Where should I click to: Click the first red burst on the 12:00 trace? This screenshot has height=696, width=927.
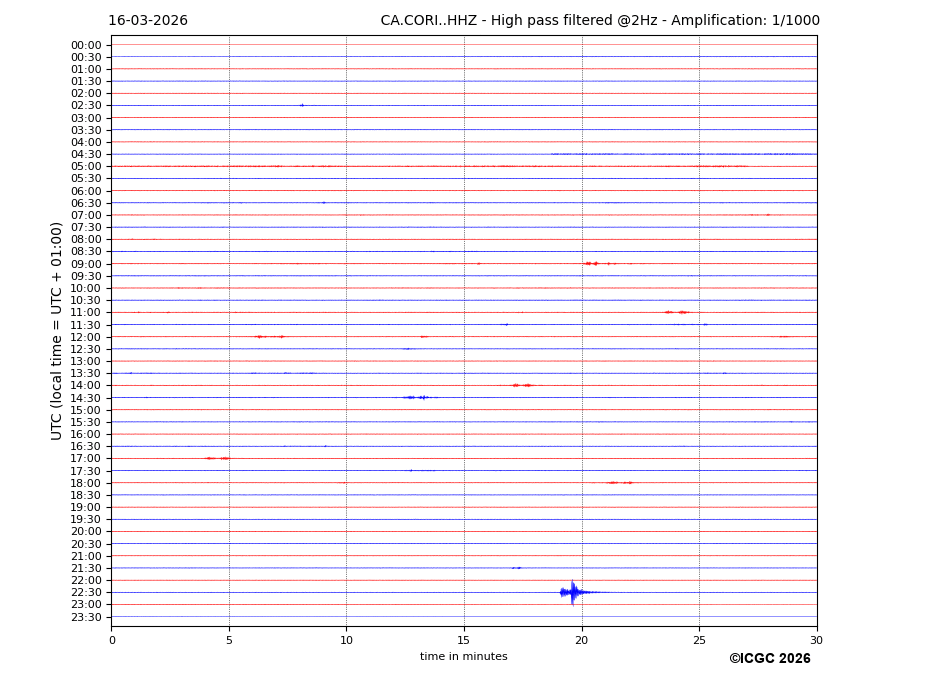pos(268,337)
